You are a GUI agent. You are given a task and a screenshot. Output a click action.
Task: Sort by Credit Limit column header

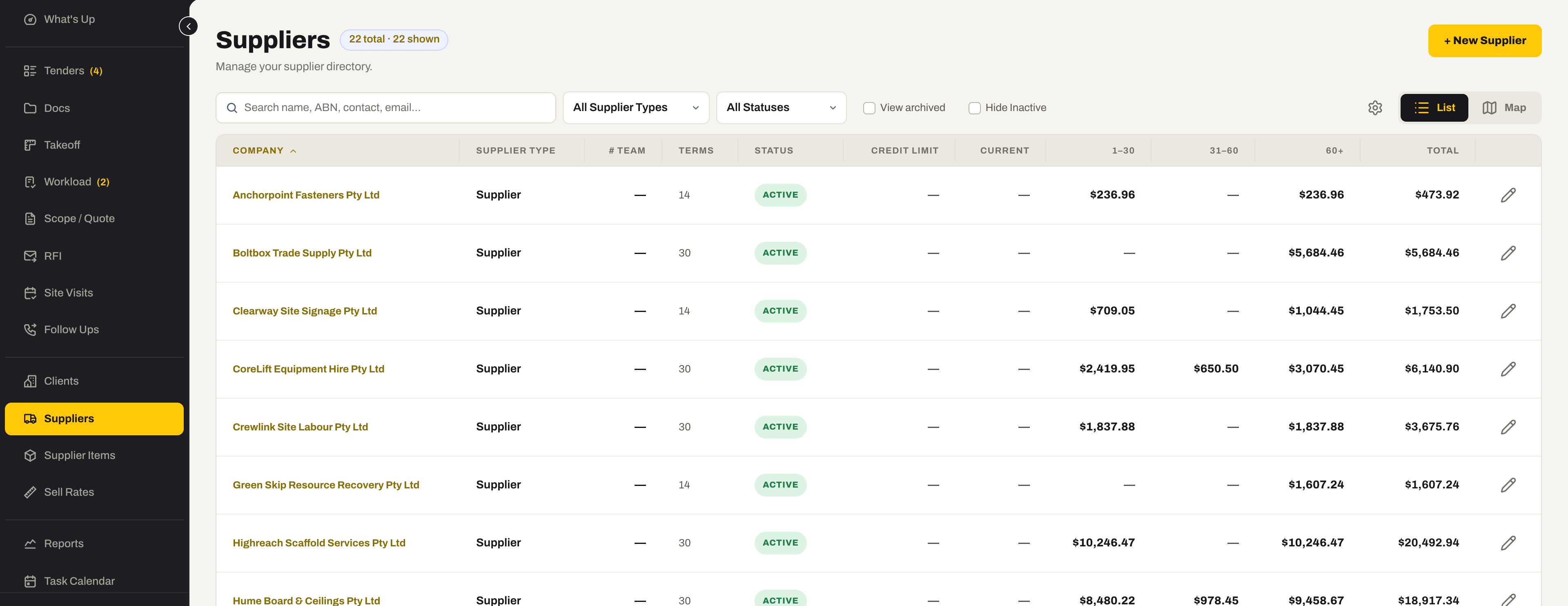click(x=904, y=150)
